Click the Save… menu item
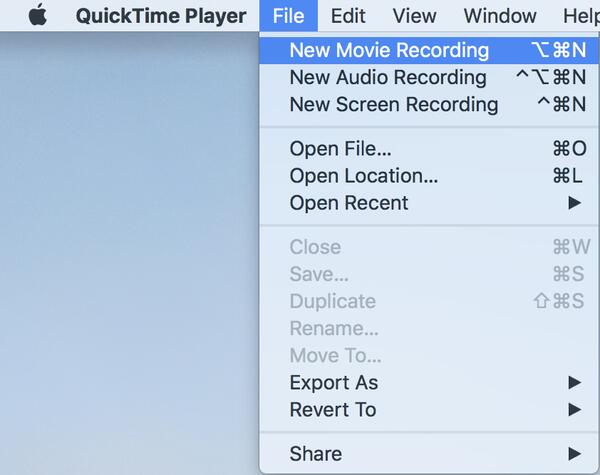 tap(319, 274)
